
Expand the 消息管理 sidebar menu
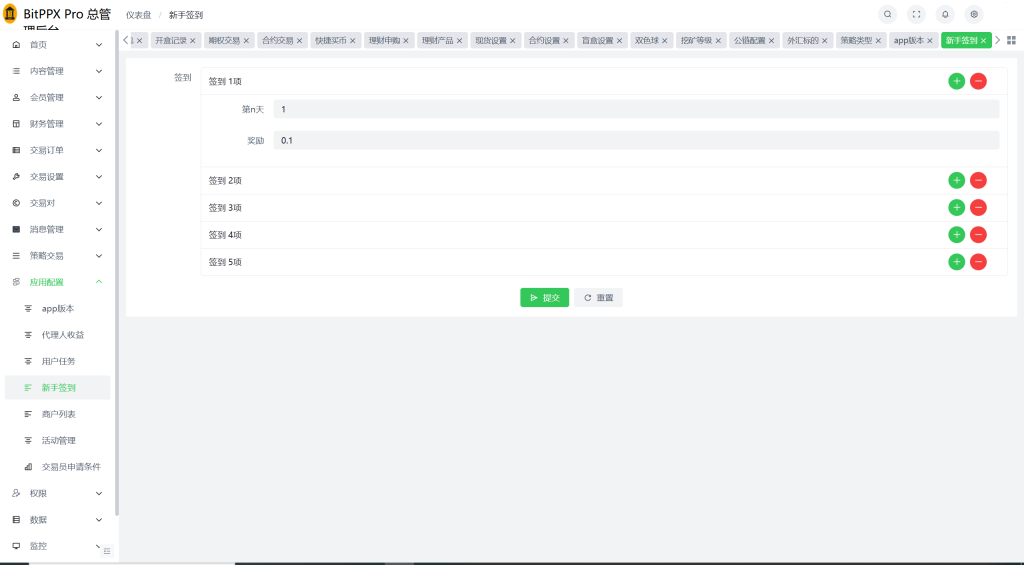coord(57,229)
